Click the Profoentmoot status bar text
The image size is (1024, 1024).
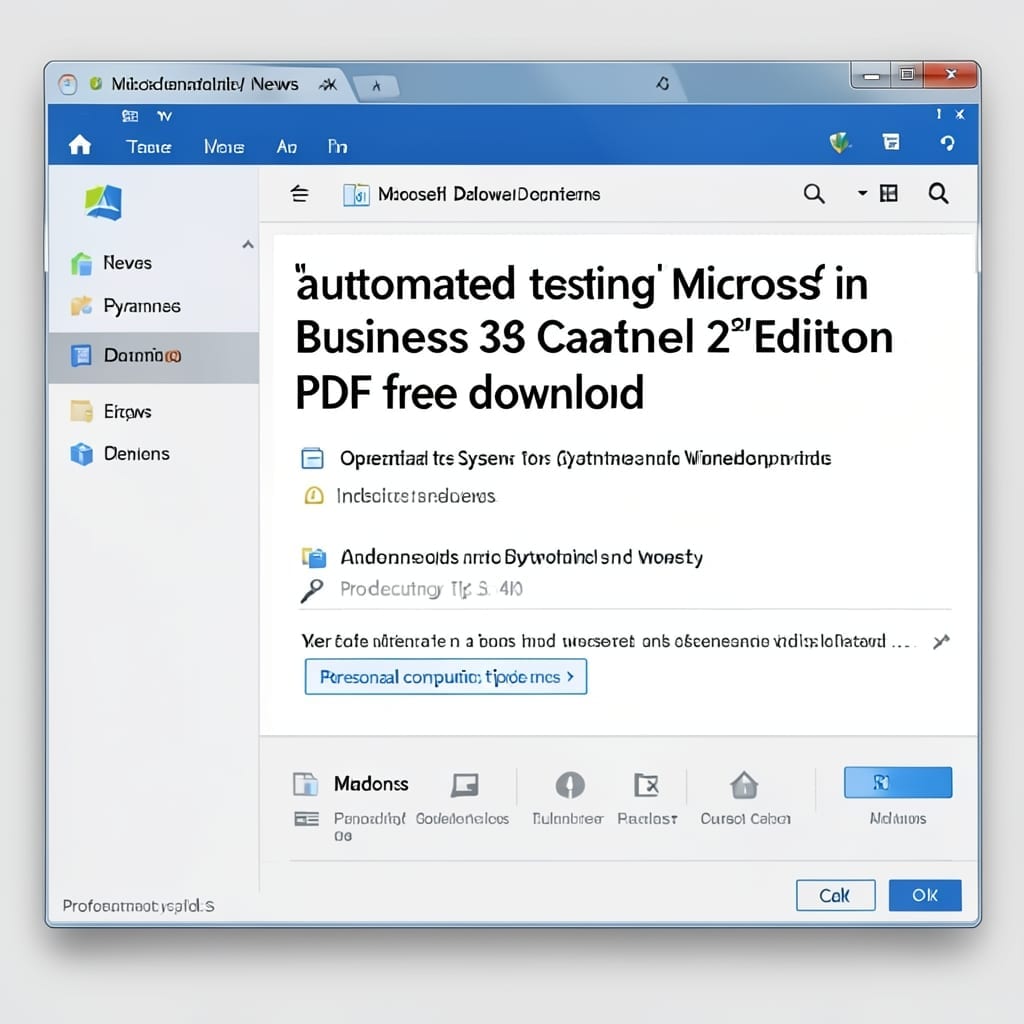(x=138, y=906)
